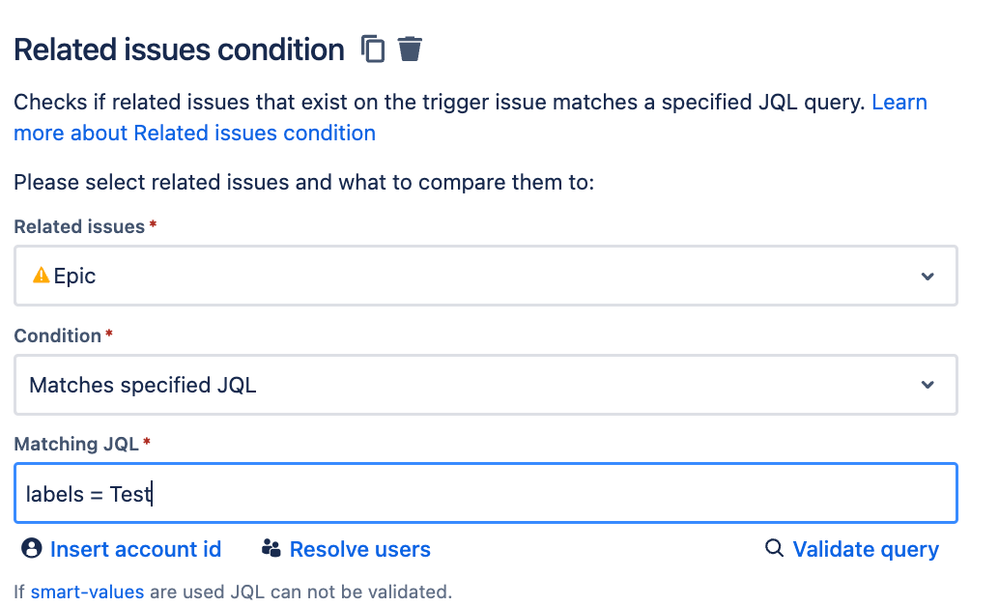Click the Insert account id link text
999x613 pixels.
(x=136, y=549)
